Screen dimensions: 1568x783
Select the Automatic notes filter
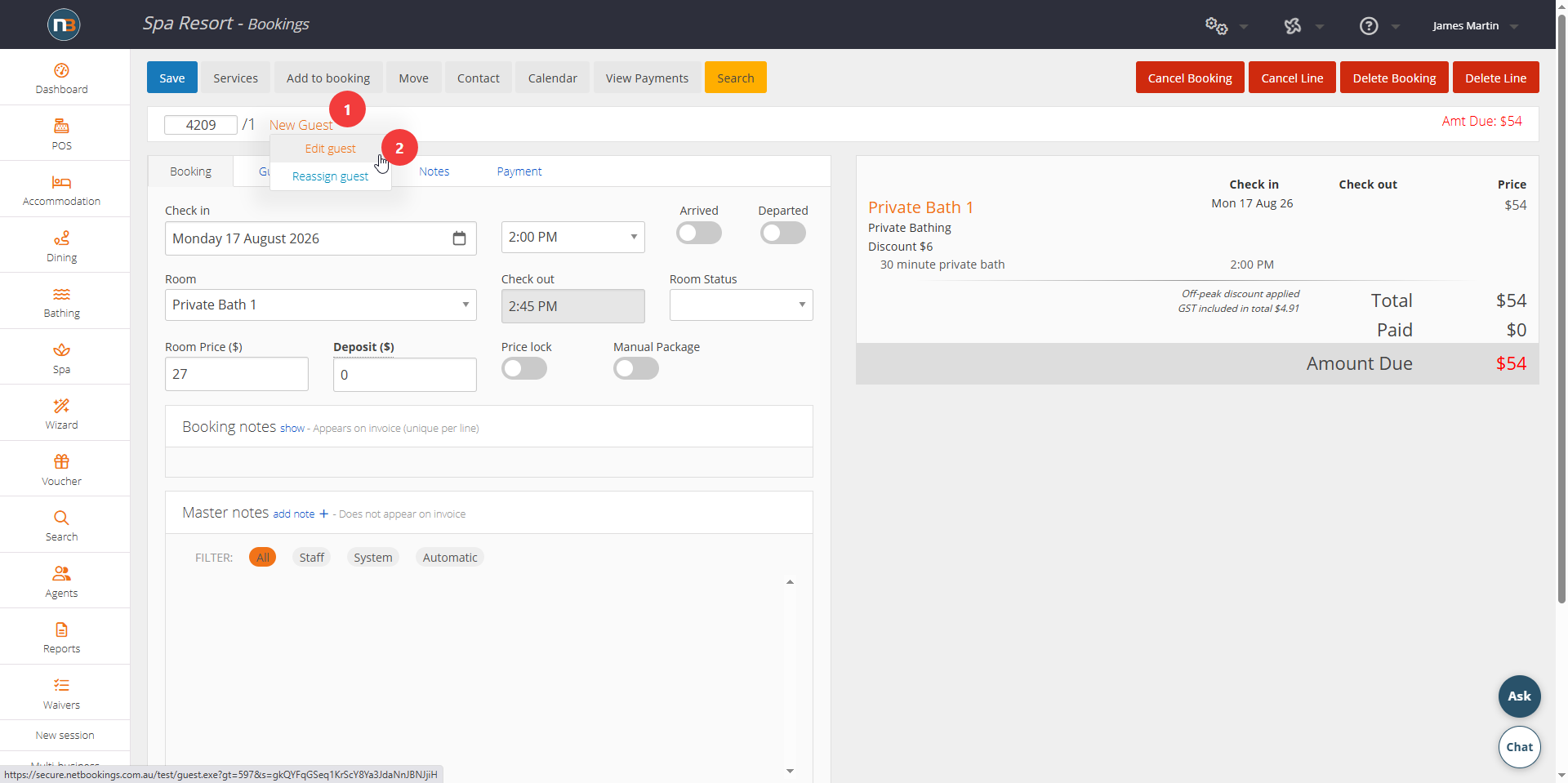point(450,558)
